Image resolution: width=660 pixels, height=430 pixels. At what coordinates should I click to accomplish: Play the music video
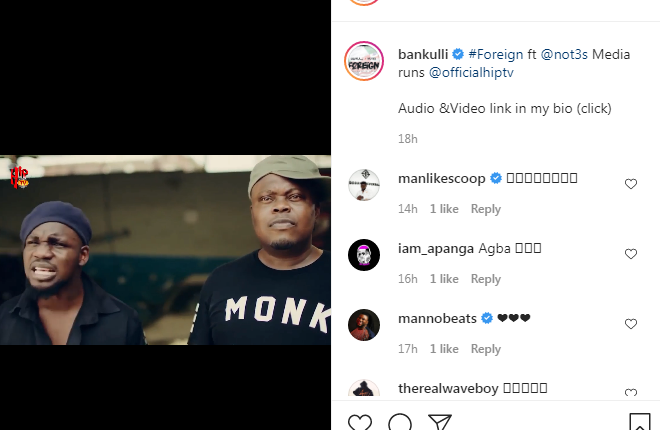(165, 250)
